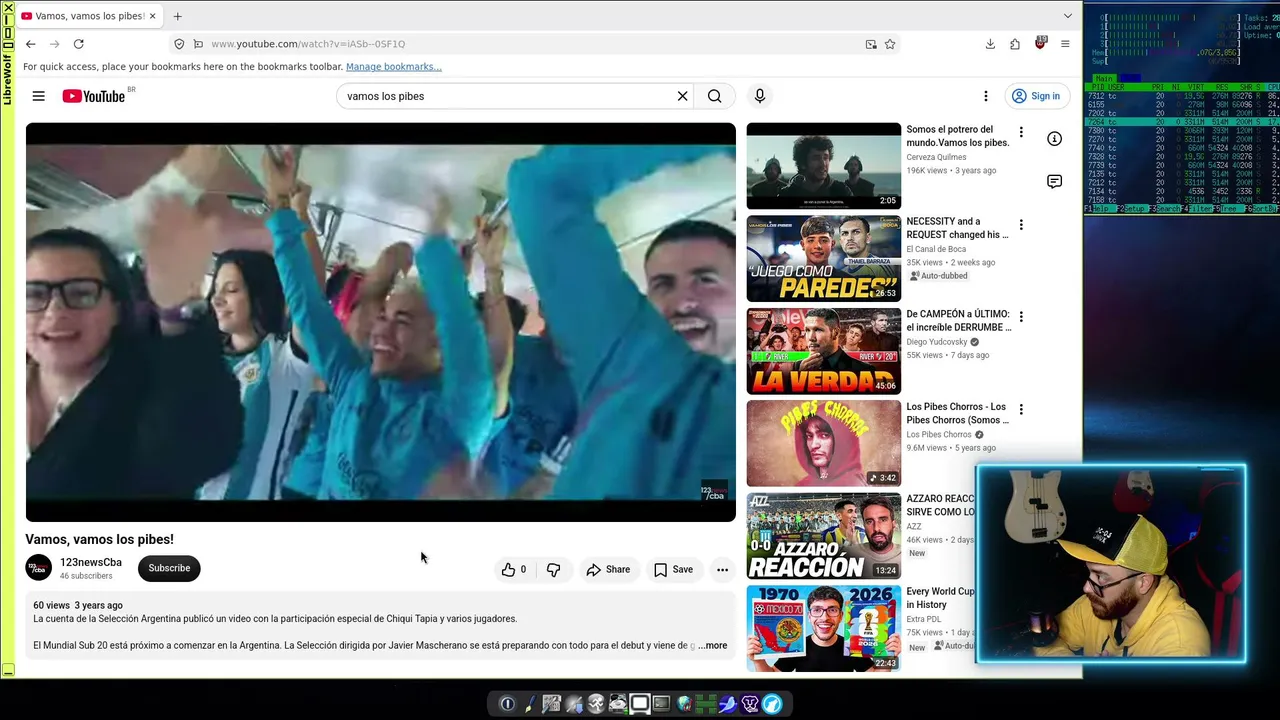Open the 123newsCba channel name link
This screenshot has height=720, width=1280.
[x=91, y=562]
